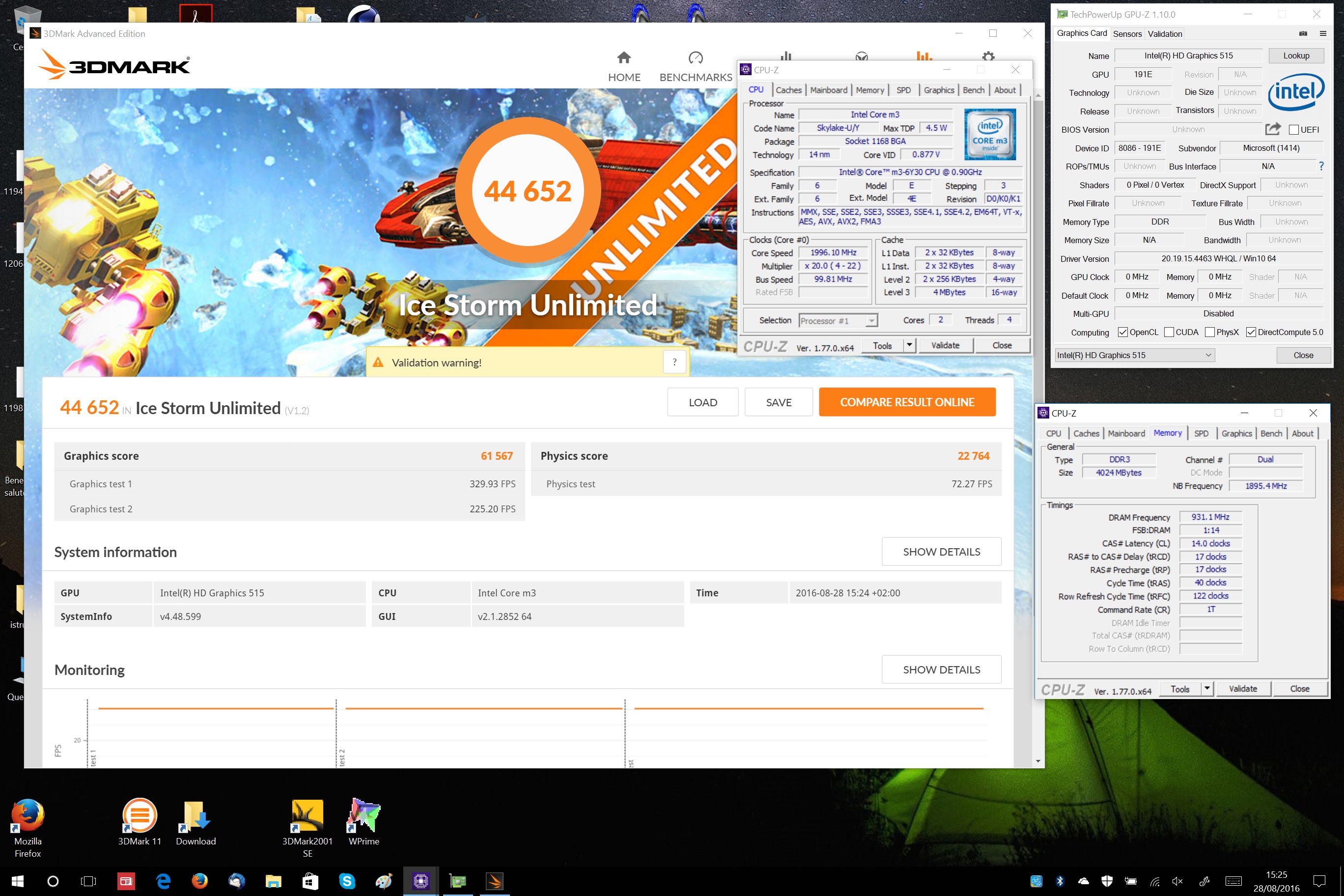The width and height of the screenshot is (1344, 896).
Task: Toggle the PhysX checkbox in GPU-Z
Action: [1210, 332]
